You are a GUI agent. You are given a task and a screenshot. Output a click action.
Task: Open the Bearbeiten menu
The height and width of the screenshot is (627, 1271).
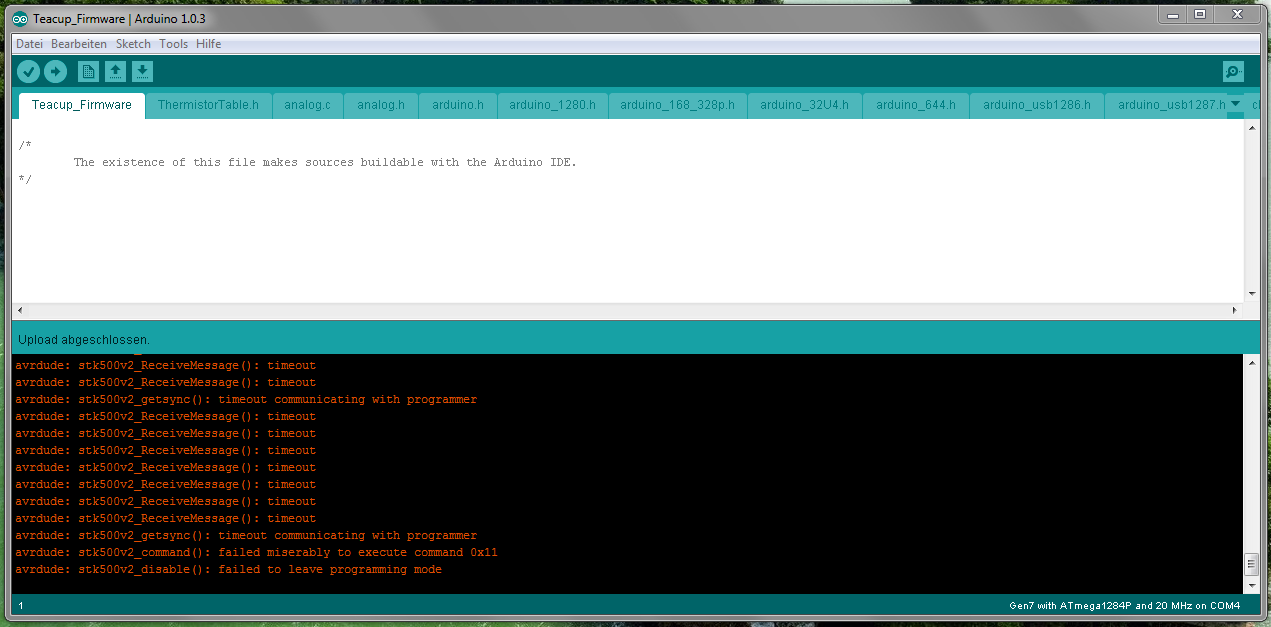point(79,44)
